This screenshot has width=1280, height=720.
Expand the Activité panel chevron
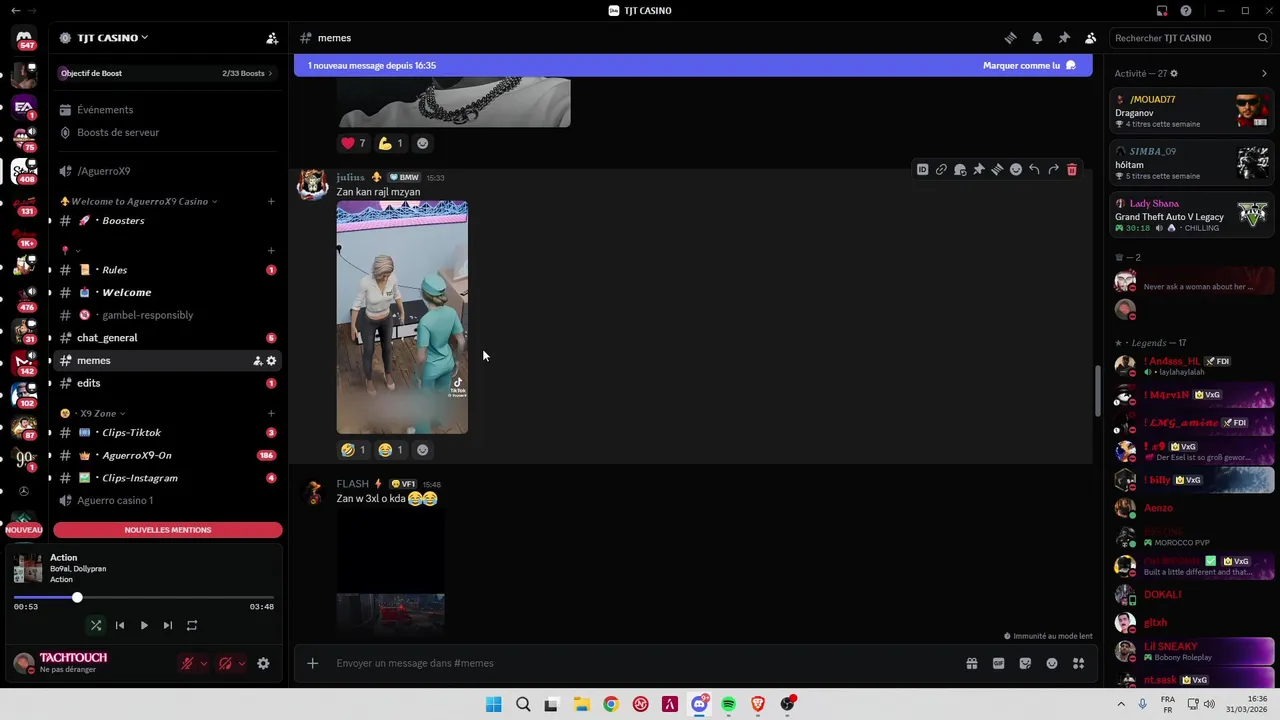tap(1264, 73)
